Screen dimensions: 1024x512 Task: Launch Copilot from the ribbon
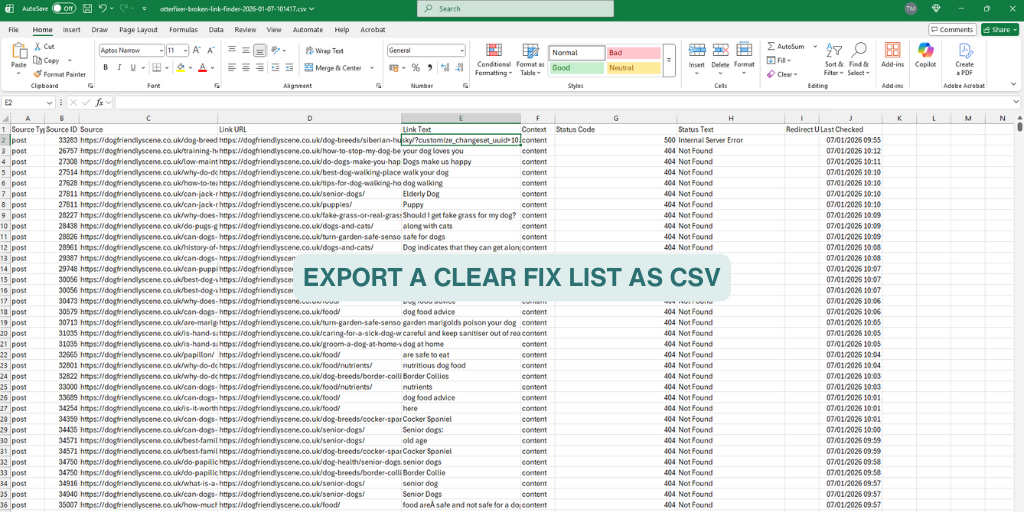(925, 56)
